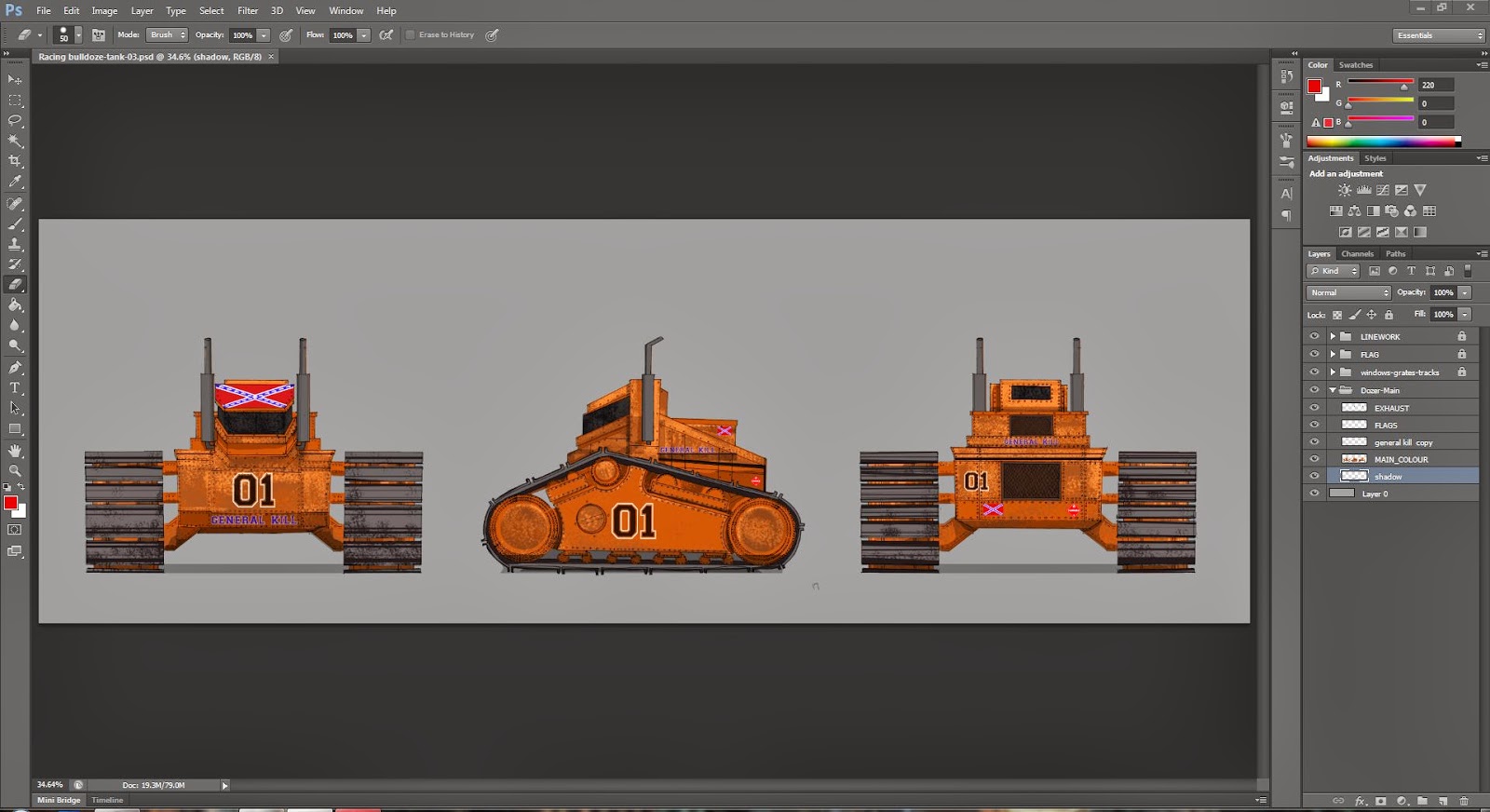Viewport: 1490px width, 812px height.
Task: Hide the FLAG layer group
Action: point(1314,354)
